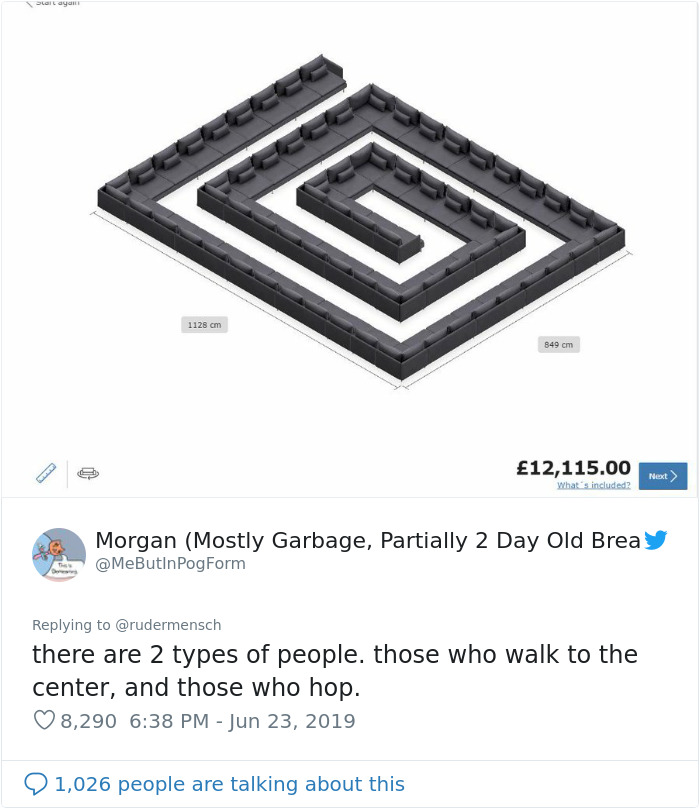700x809 pixels.
Task: Click the heart icon to like the tweet
Action: 44,720
